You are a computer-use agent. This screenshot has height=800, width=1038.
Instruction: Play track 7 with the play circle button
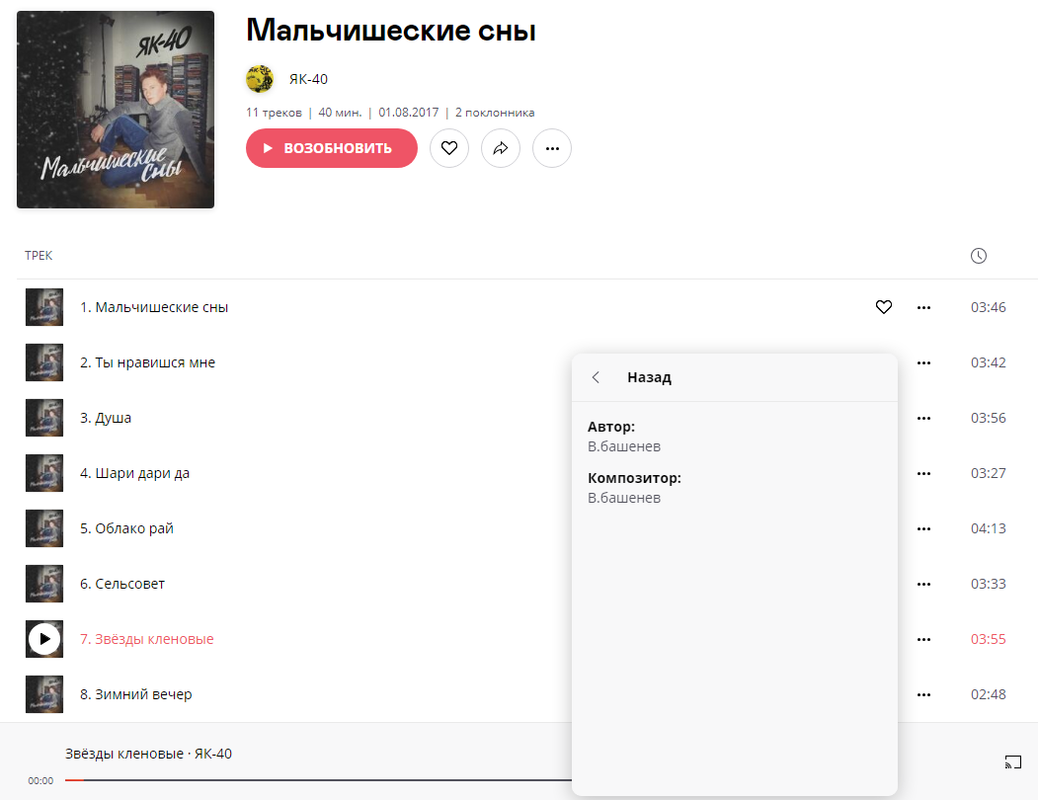coord(44,639)
